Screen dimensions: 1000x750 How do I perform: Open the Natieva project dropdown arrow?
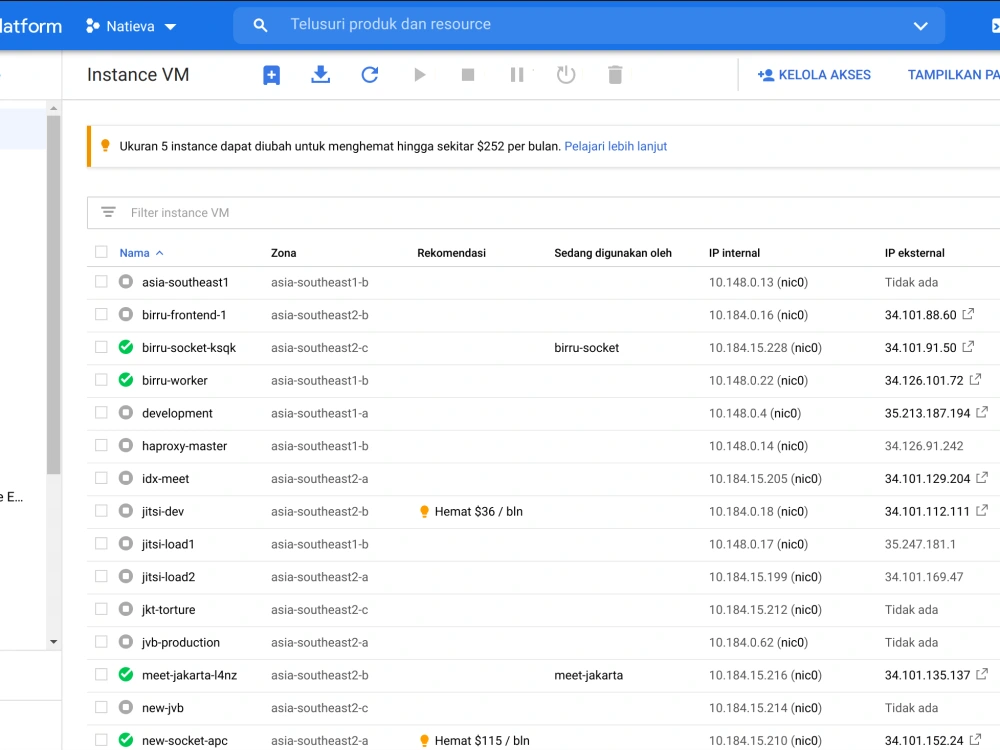click(170, 27)
